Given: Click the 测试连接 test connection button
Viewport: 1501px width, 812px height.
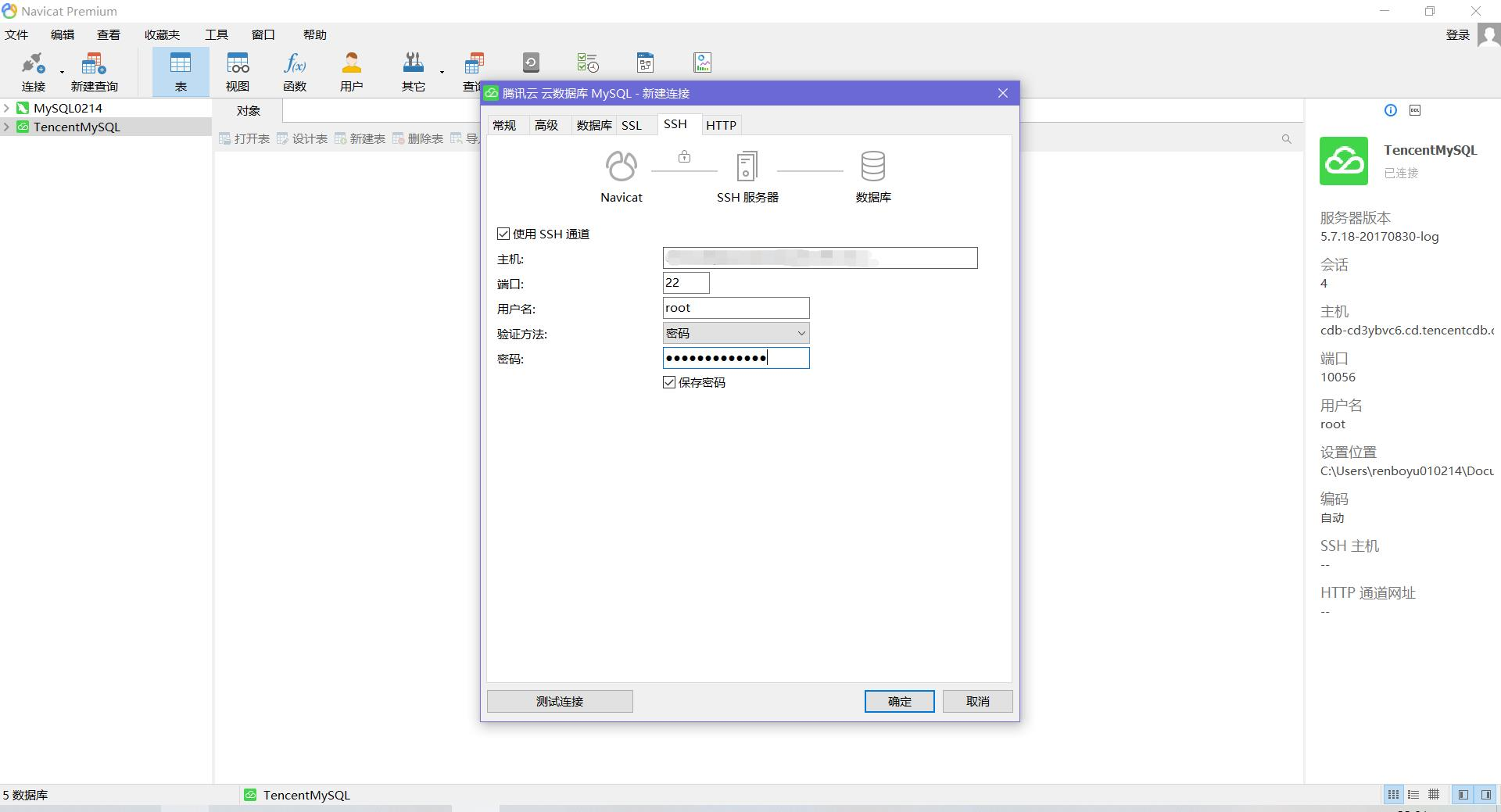Looking at the screenshot, I should tap(560, 701).
